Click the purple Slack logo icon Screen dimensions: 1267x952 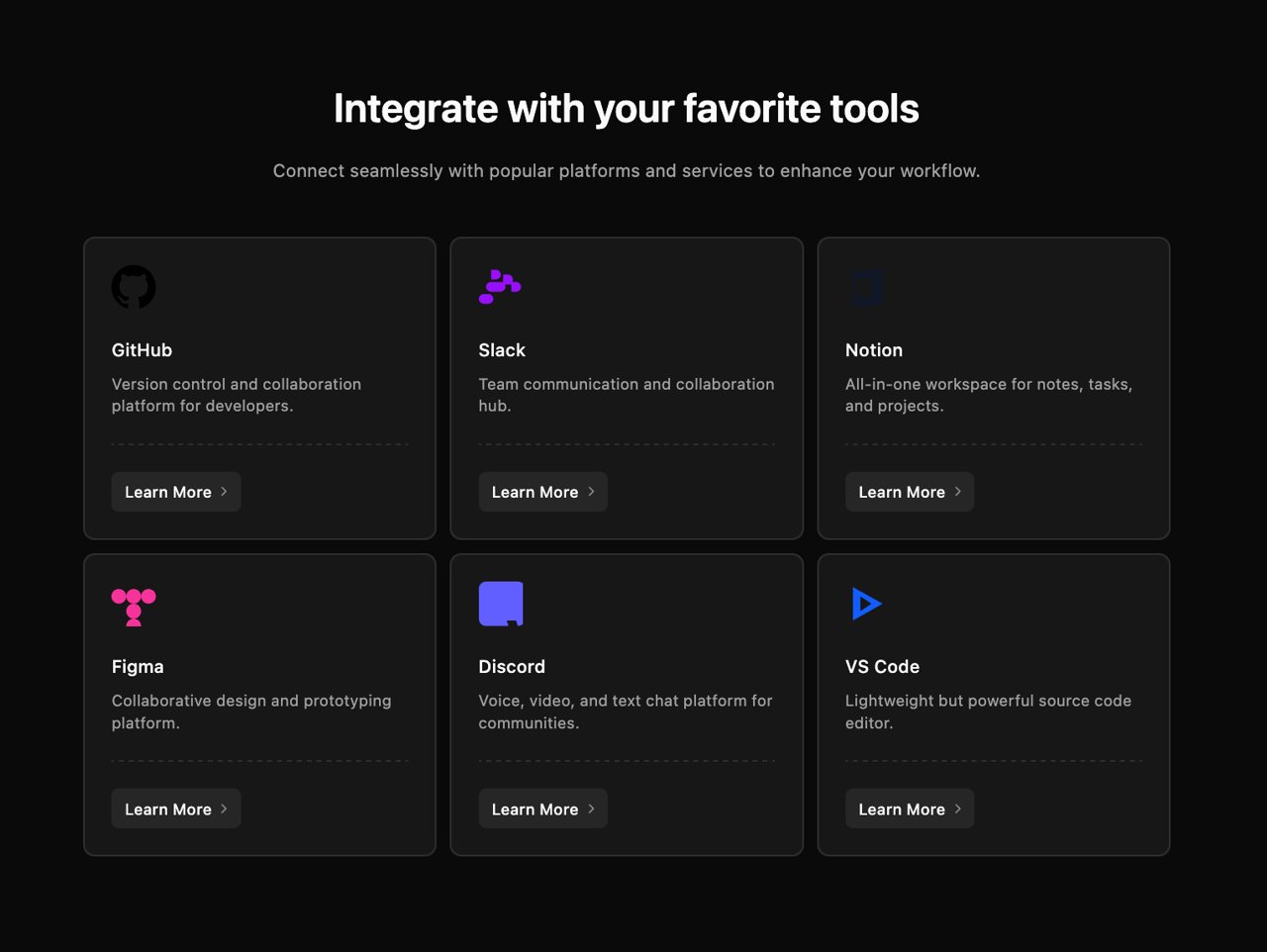(x=500, y=287)
